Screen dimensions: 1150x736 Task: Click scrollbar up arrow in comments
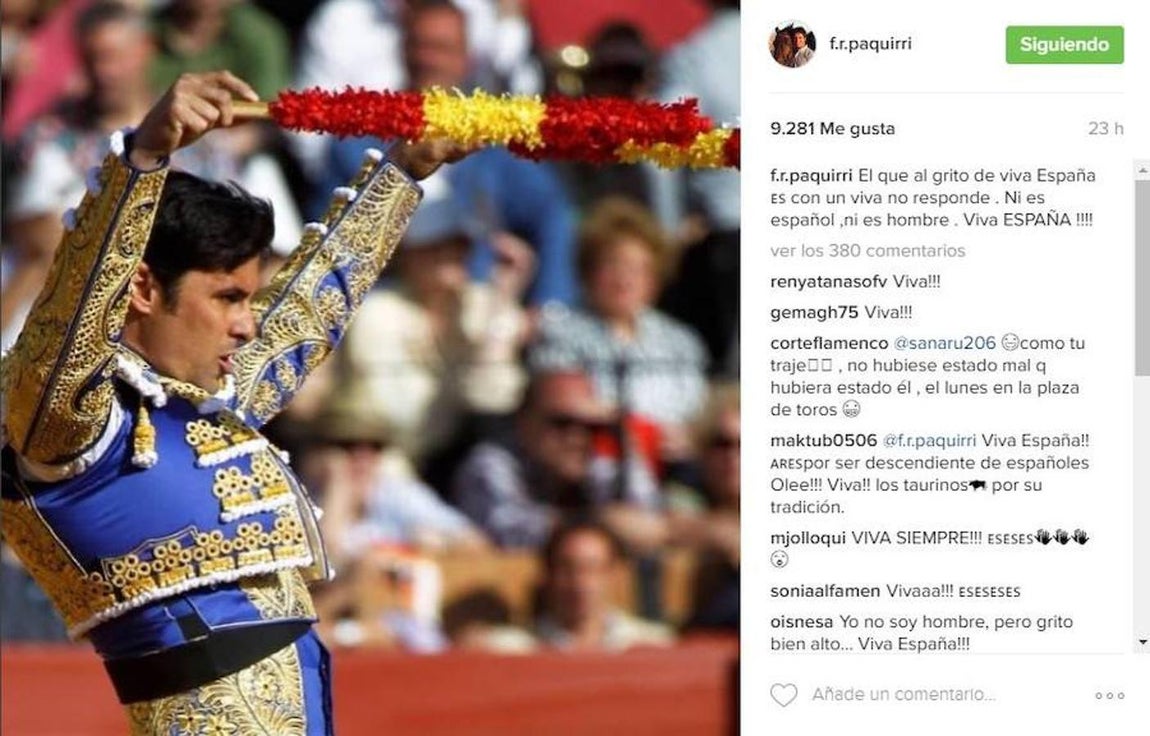[x=1143, y=170]
